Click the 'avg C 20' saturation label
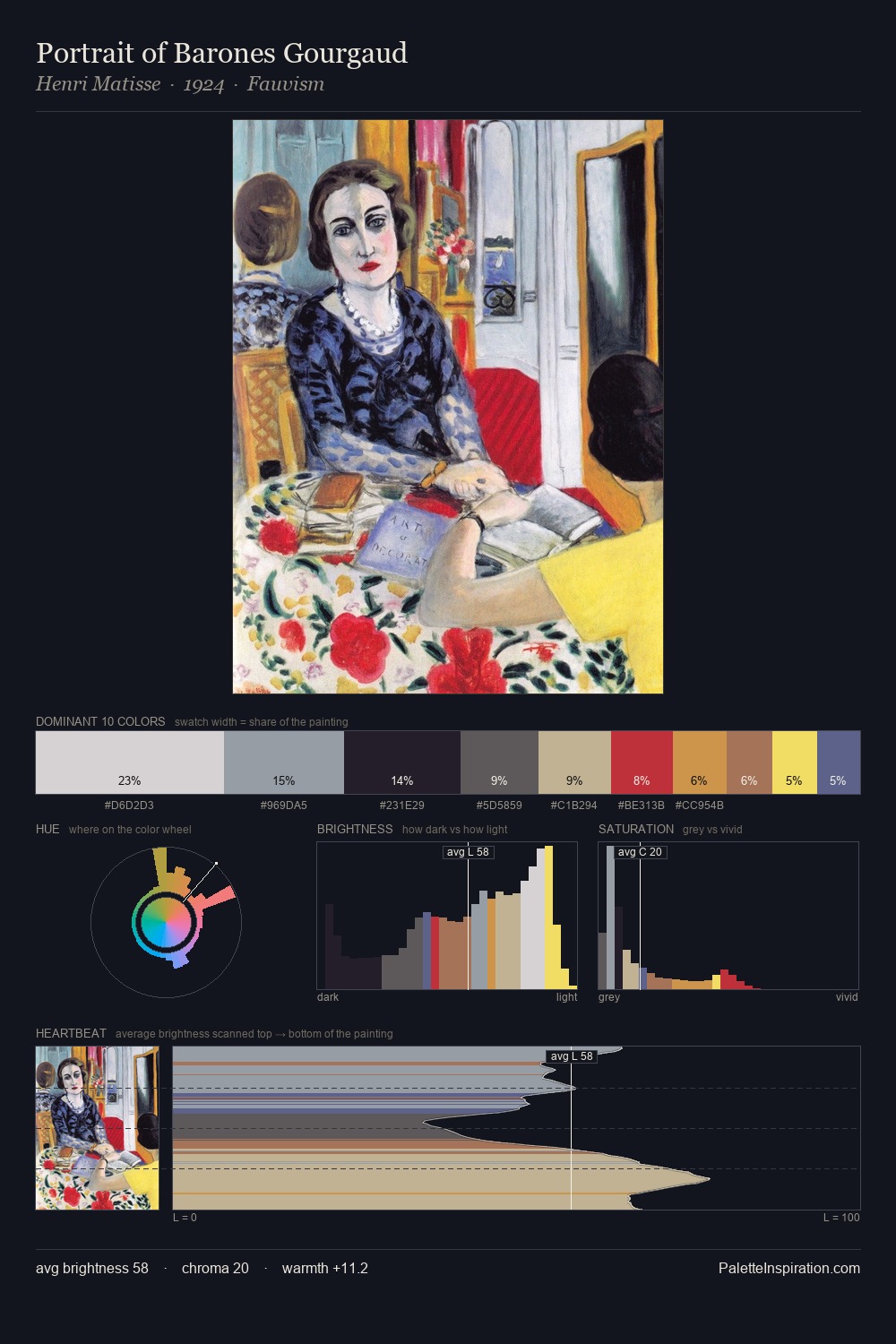This screenshot has width=896, height=1344. 640,852
